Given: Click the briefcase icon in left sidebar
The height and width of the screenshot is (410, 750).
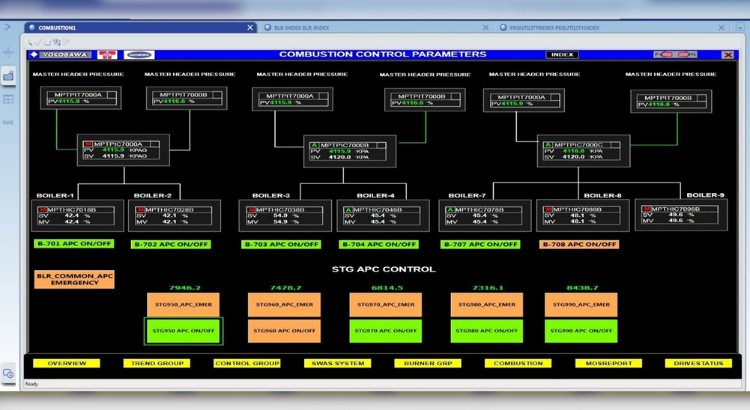Looking at the screenshot, I should 8,76.
